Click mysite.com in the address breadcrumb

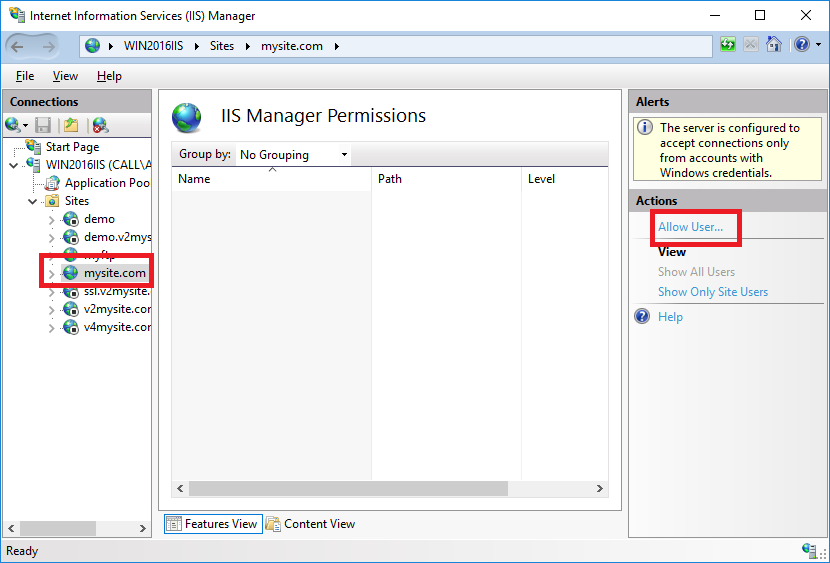(292, 46)
